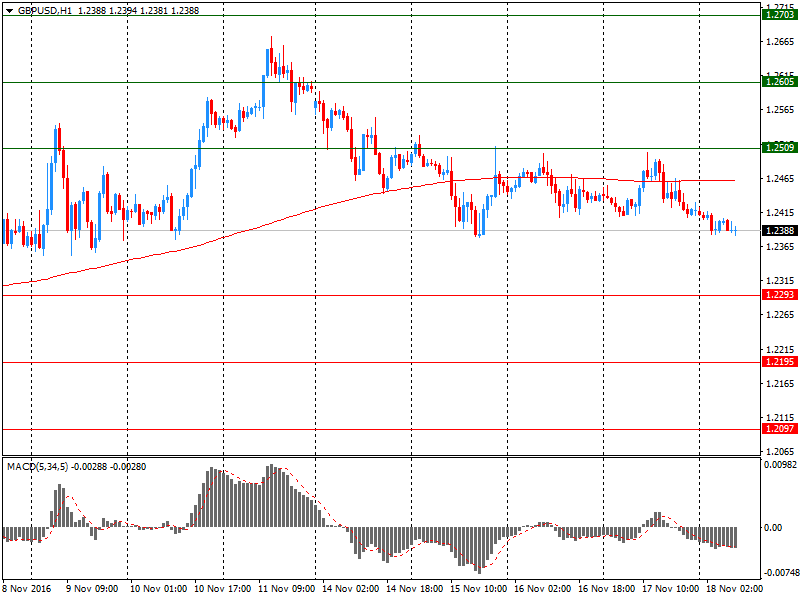Select the MACD(5,34,5) indicator label
The width and height of the screenshot is (800, 600).
pos(37,467)
